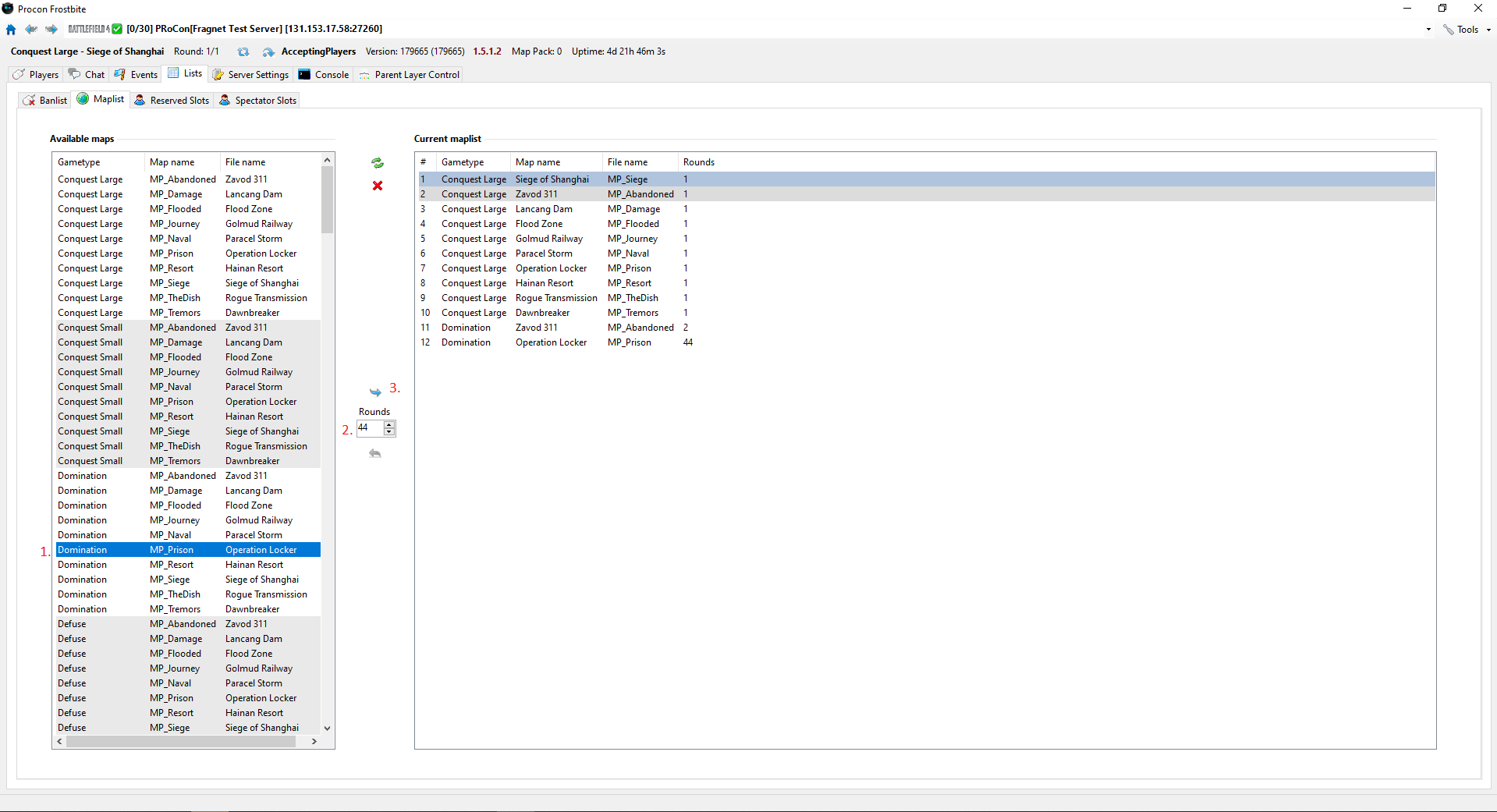Click the green connection checkmark icon
The image size is (1497, 812).
coord(117,29)
